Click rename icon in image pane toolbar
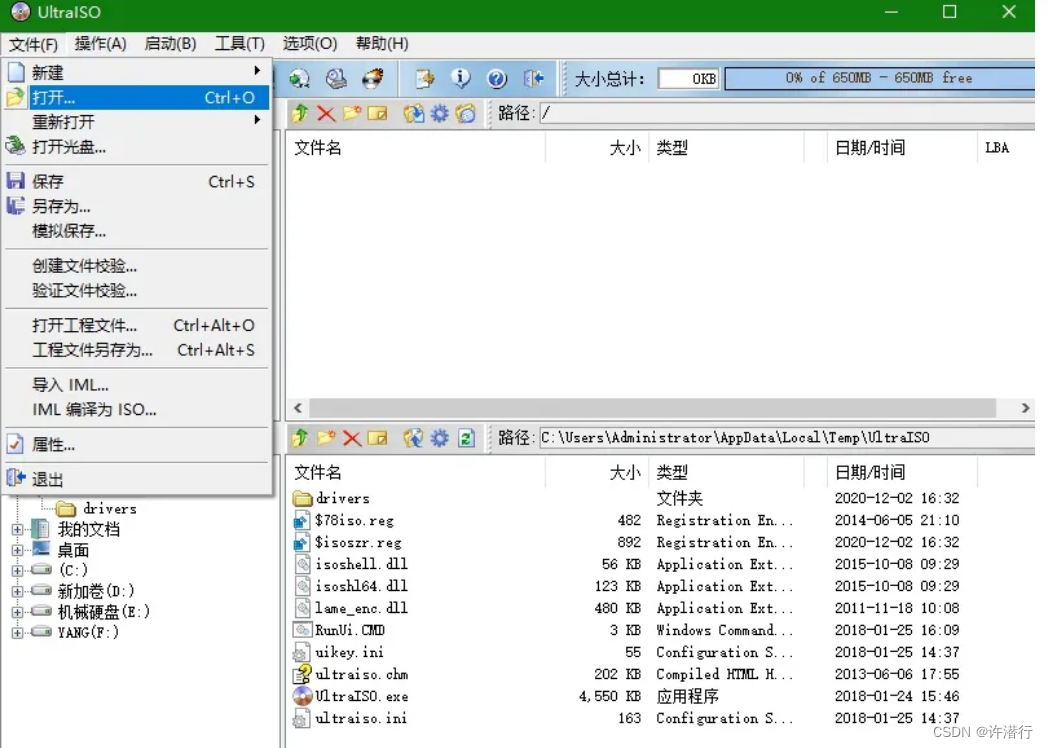The height and width of the screenshot is (748, 1048). point(378,113)
